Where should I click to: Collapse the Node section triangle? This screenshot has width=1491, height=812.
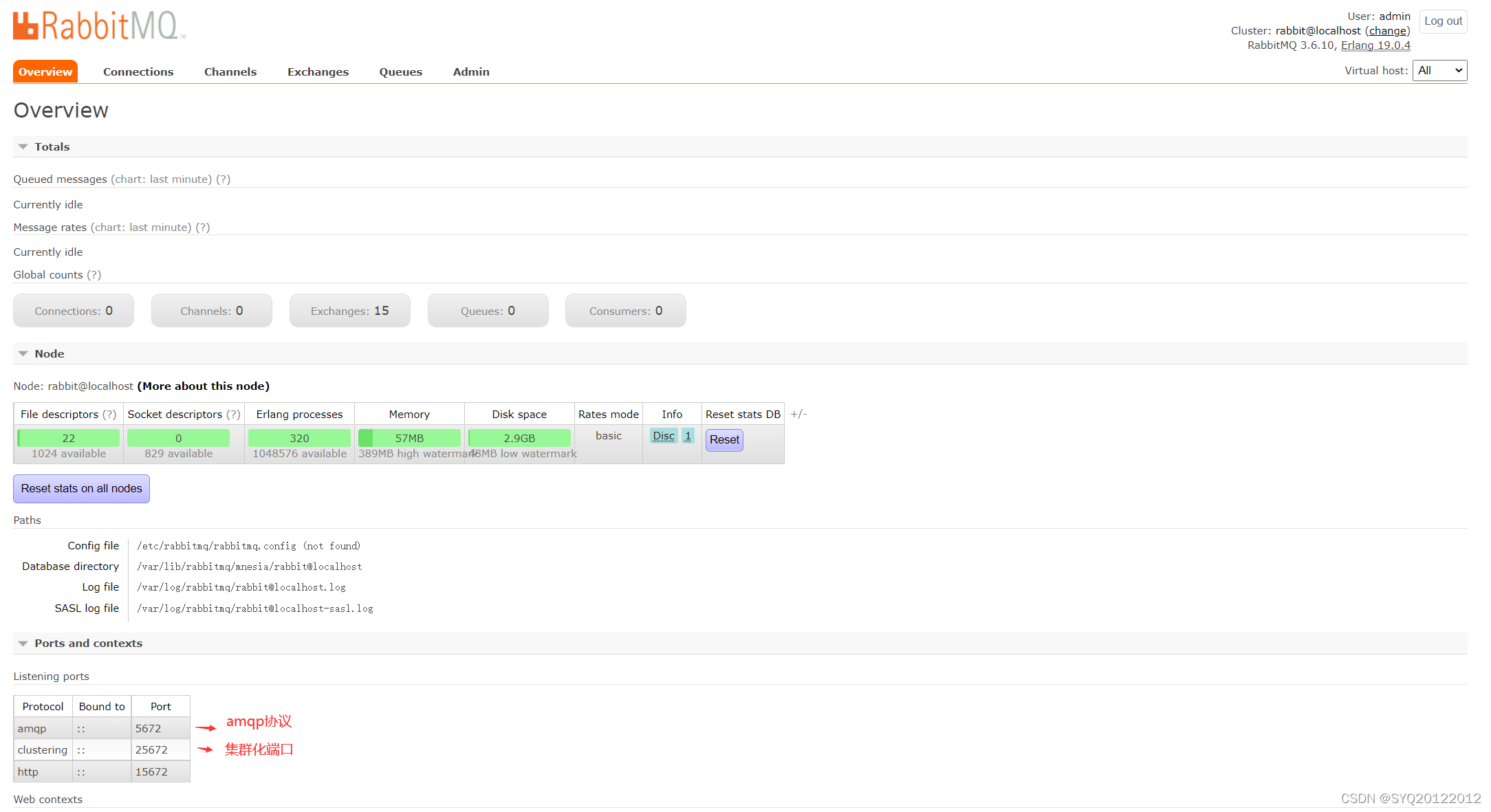[x=23, y=354]
